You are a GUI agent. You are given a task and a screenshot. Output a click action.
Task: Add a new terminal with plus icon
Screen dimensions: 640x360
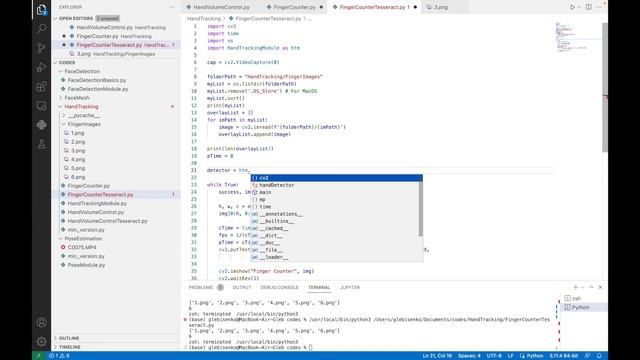pos(576,287)
